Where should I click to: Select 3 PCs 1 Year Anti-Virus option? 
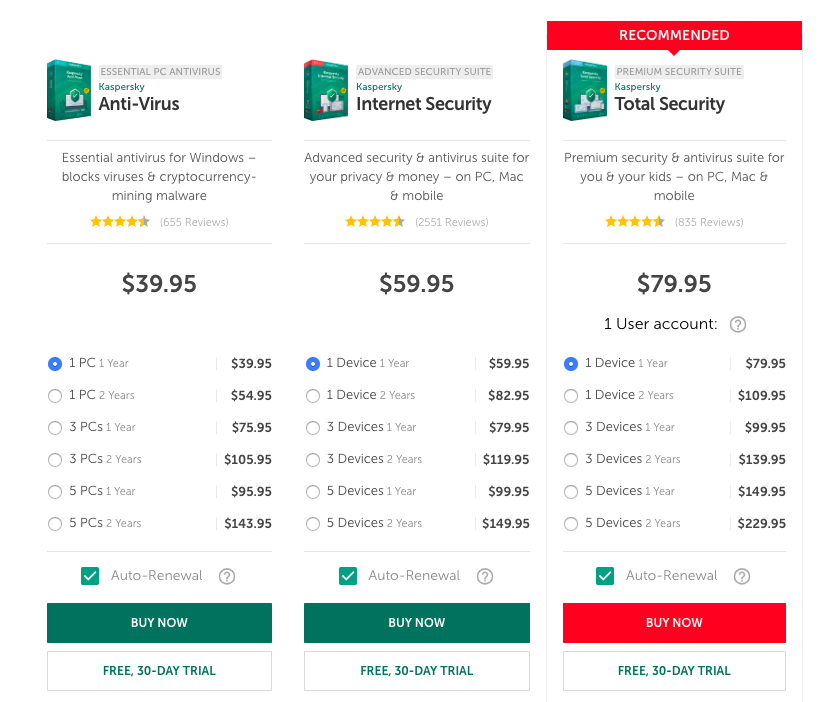click(55, 428)
